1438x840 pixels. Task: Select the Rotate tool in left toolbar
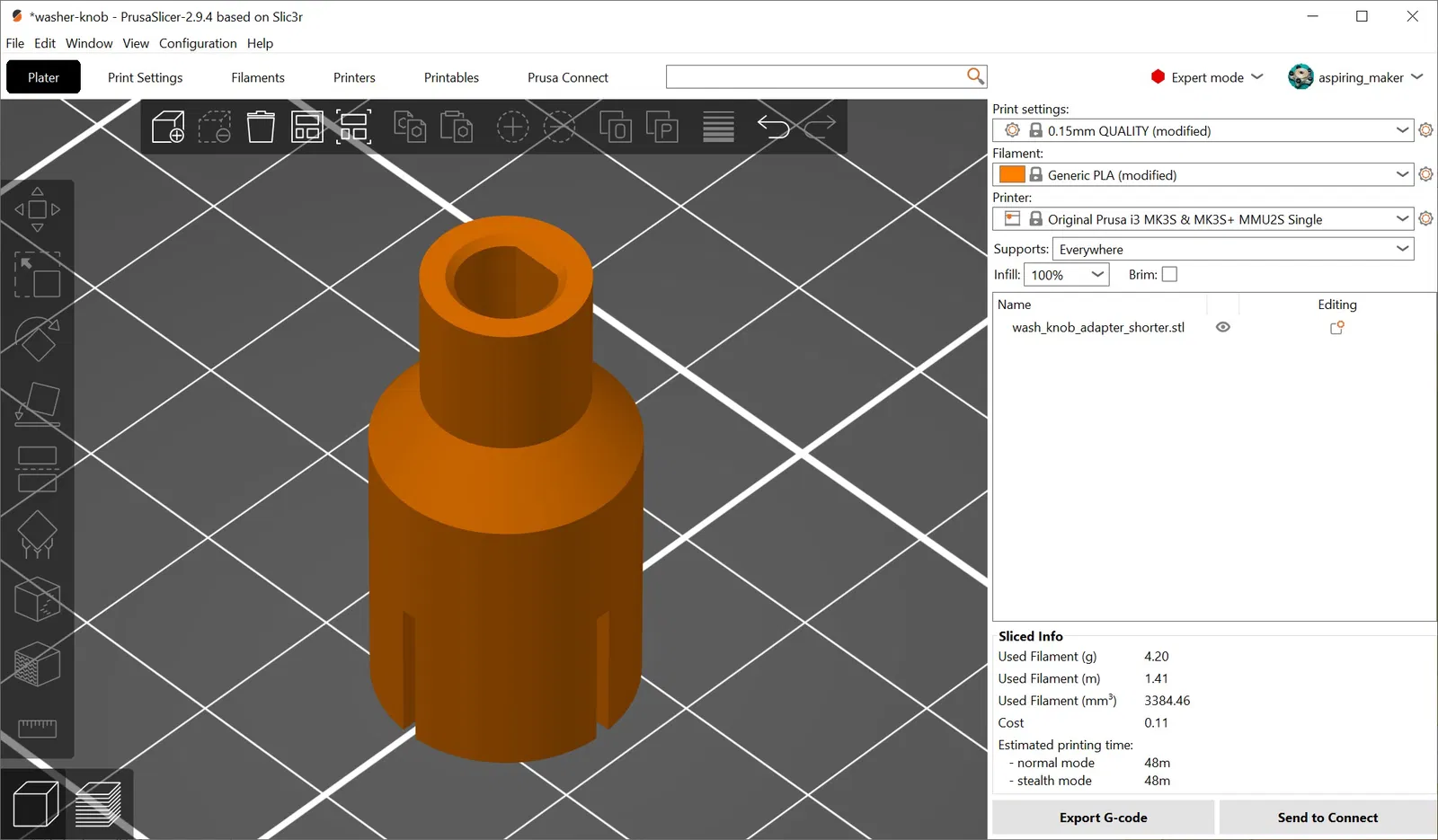click(37, 339)
